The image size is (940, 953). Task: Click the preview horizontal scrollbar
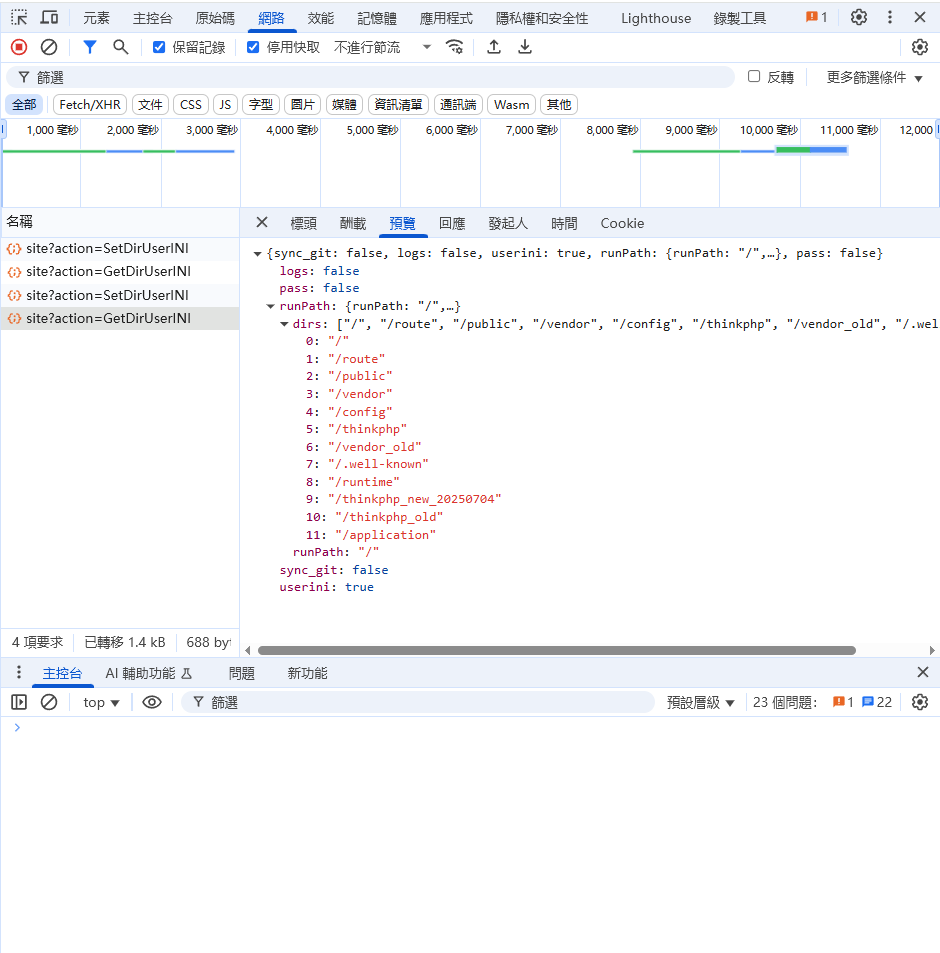pos(557,650)
